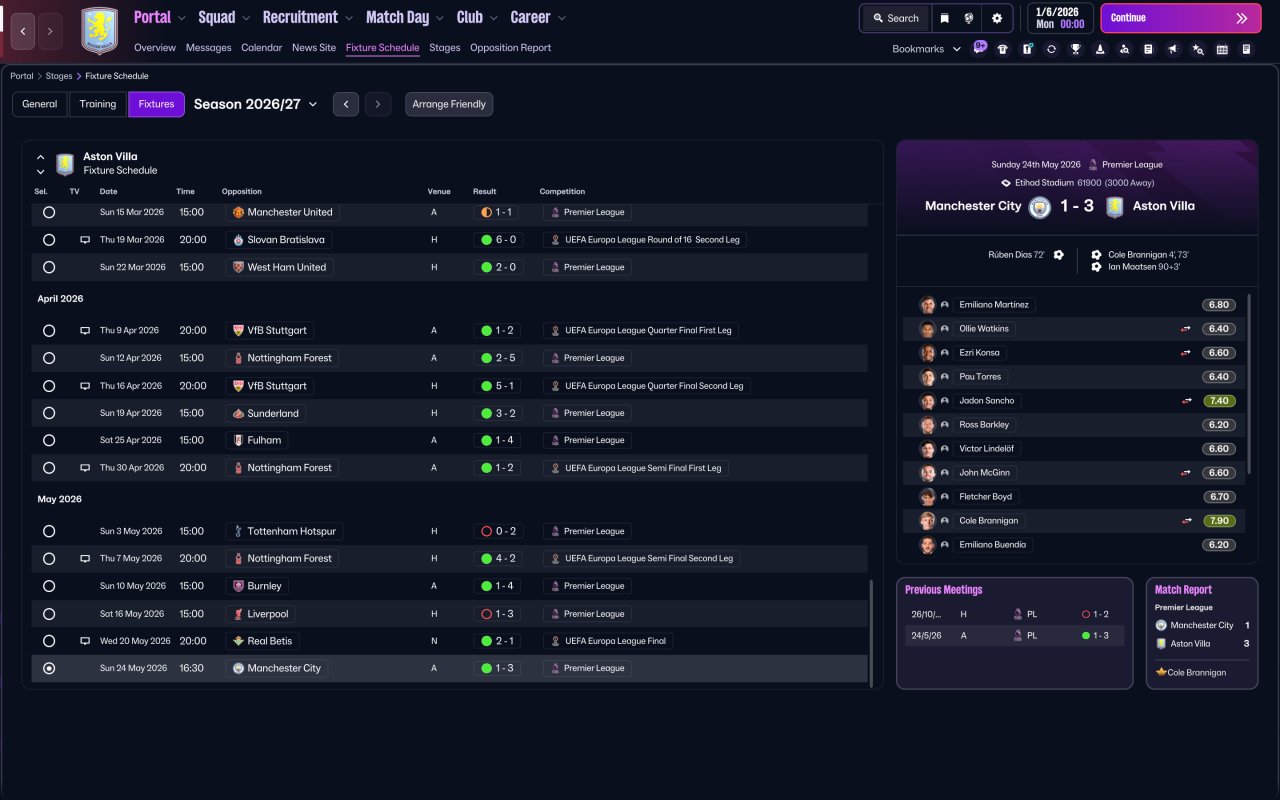Open the Overview tab
The width and height of the screenshot is (1280, 800).
pos(155,48)
